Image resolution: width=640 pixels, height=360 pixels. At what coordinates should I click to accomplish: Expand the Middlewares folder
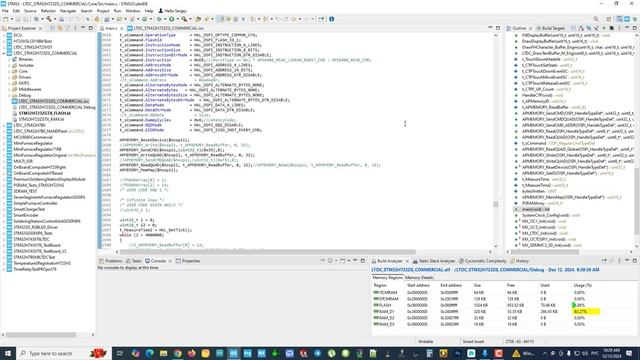point(9,89)
